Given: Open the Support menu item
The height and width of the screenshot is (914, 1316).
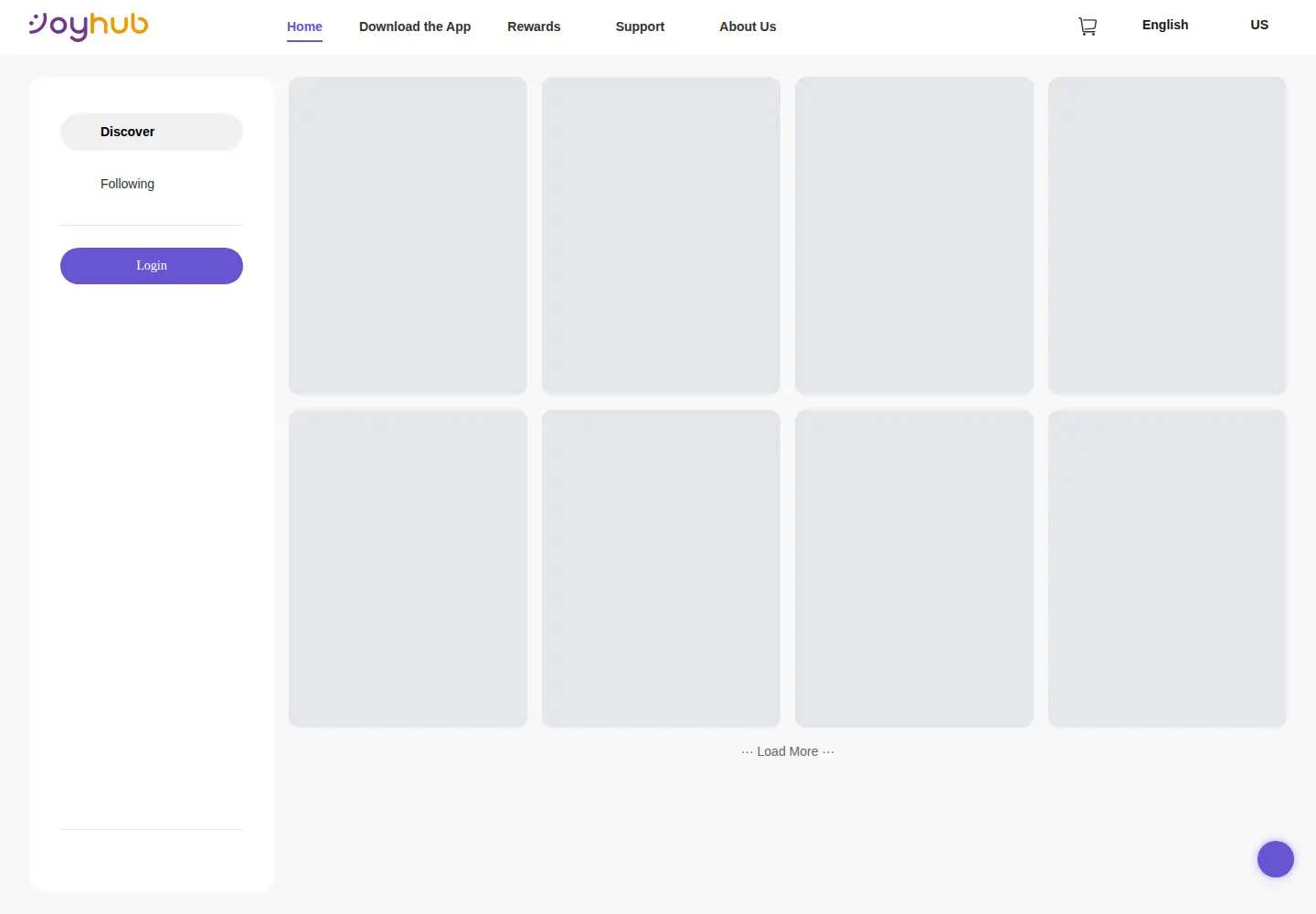Looking at the screenshot, I should [640, 27].
